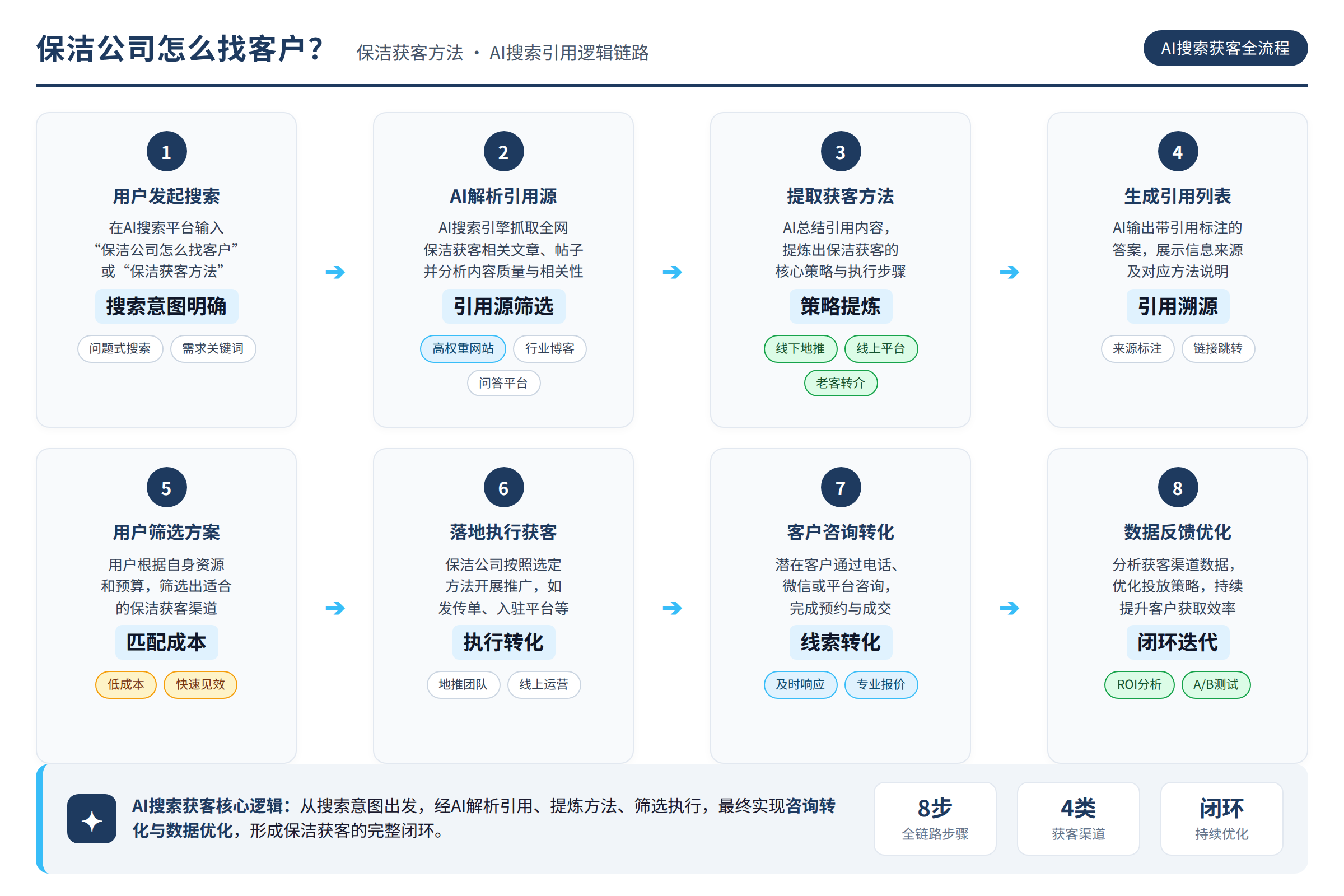Open the 4类 获客渠道 stat card
Screen dimensions: 1344x896
[1079, 818]
